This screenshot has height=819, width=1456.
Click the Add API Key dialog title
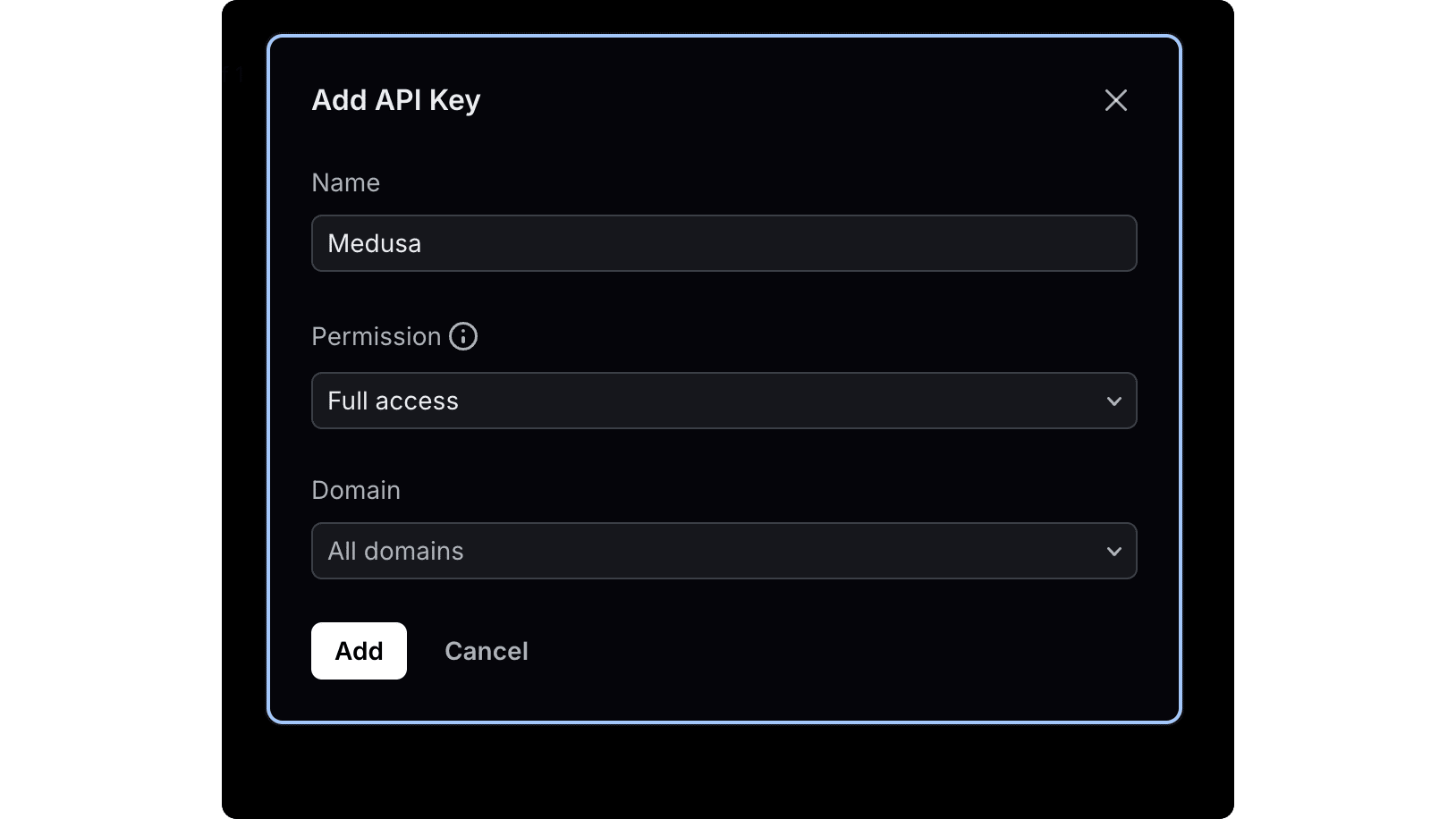[395, 99]
